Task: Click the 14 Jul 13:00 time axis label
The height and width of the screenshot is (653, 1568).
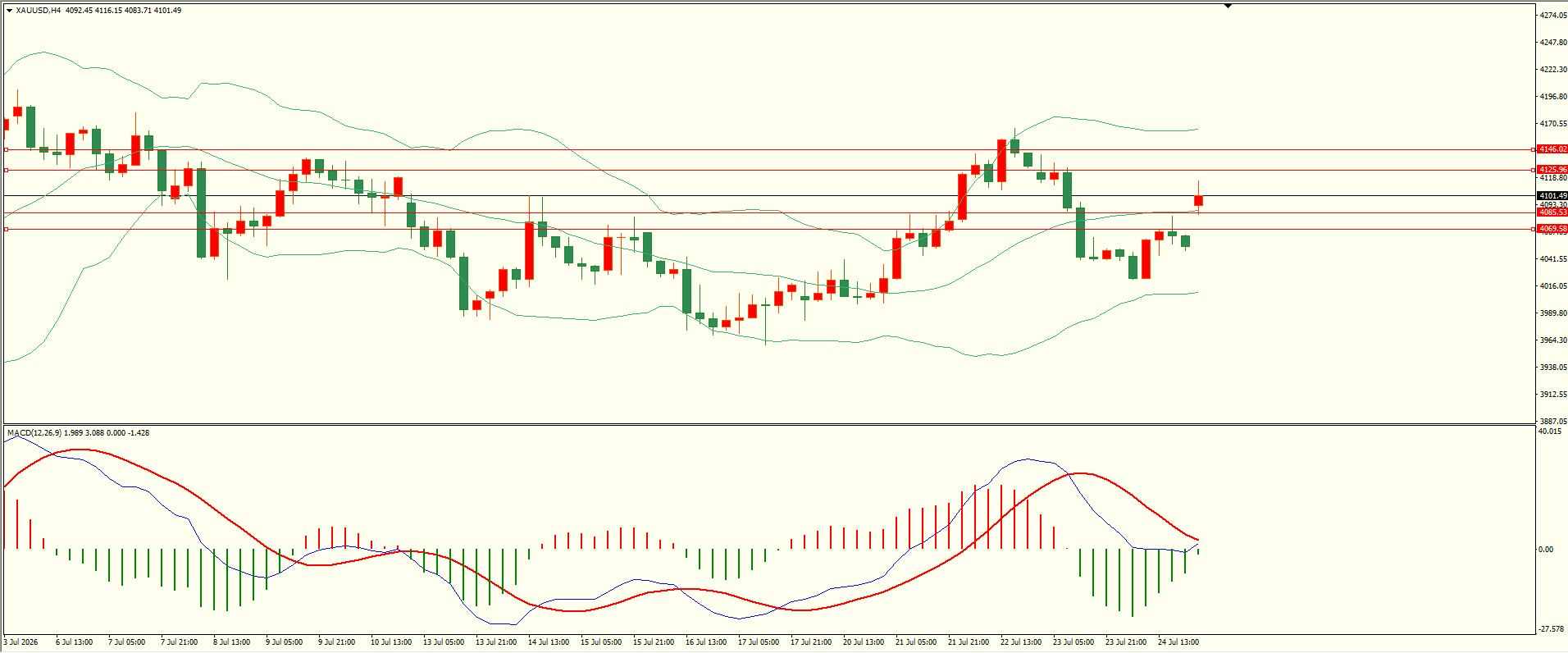Action: click(549, 642)
